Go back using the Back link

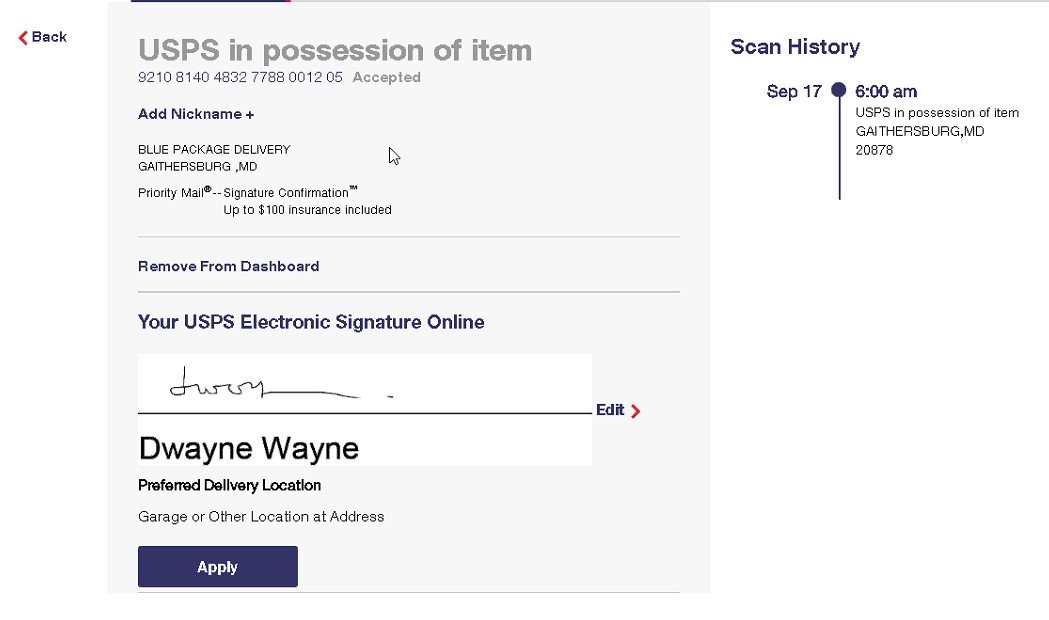[43, 37]
